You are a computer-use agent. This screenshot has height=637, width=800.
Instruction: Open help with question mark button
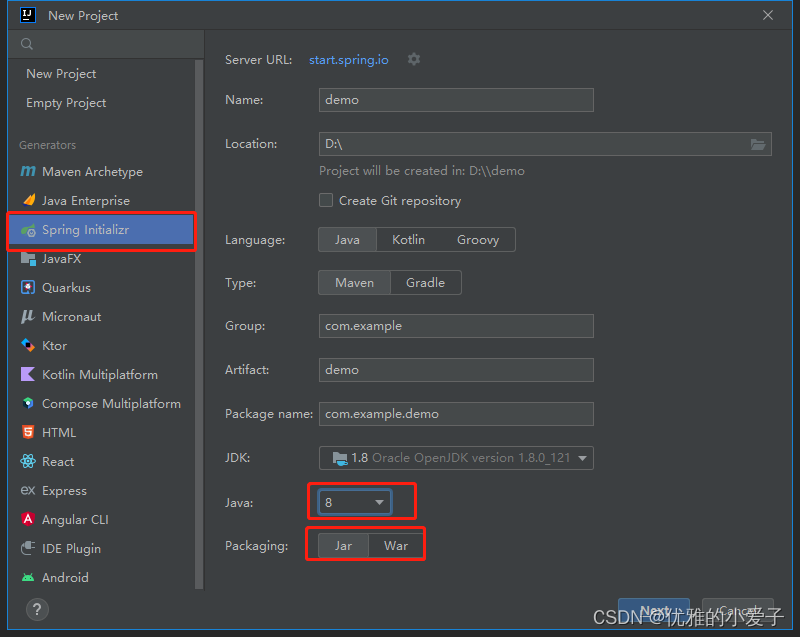(x=37, y=609)
